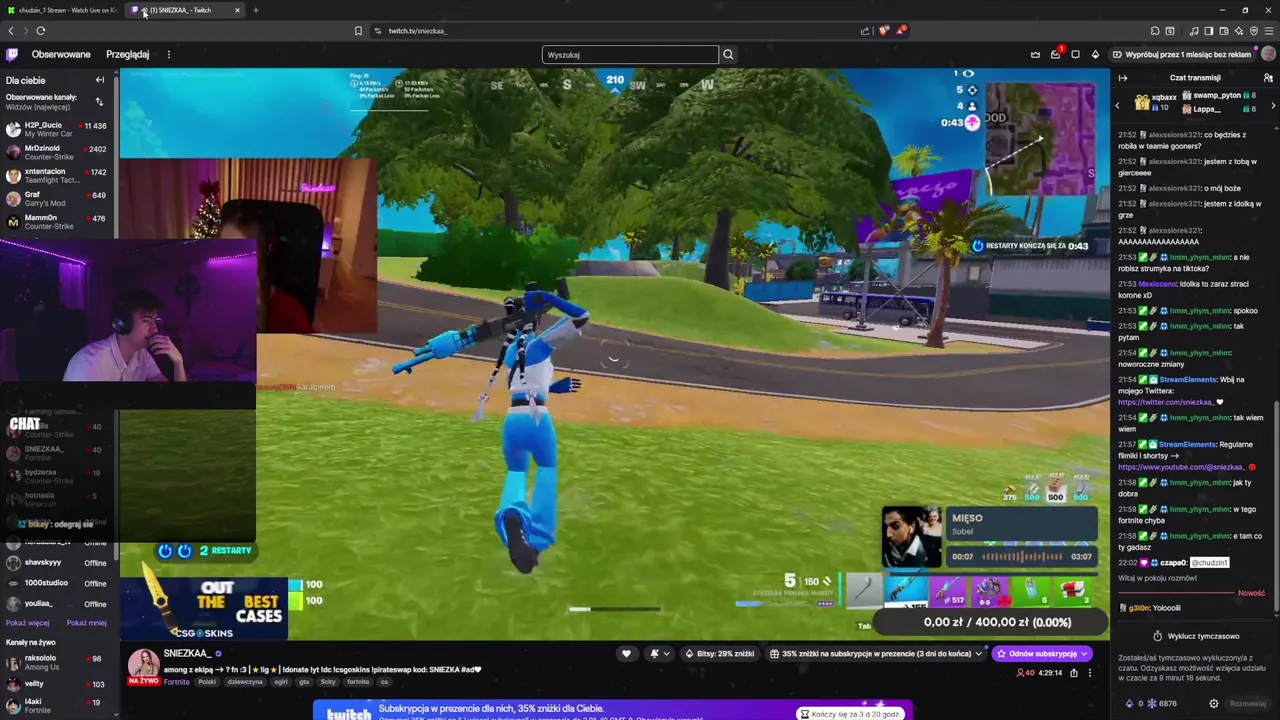Select the Polski tag
This screenshot has height=720, width=1280.
[x=207, y=682]
